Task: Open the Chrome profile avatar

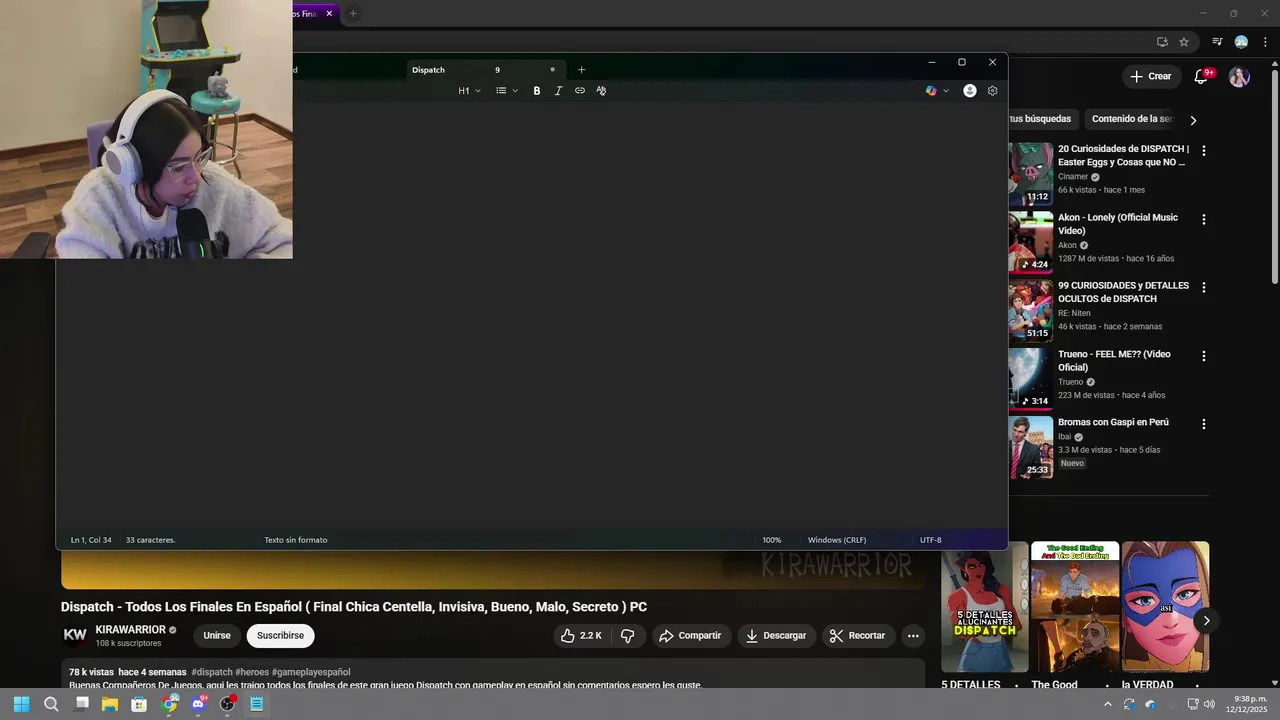Action: (x=1241, y=42)
